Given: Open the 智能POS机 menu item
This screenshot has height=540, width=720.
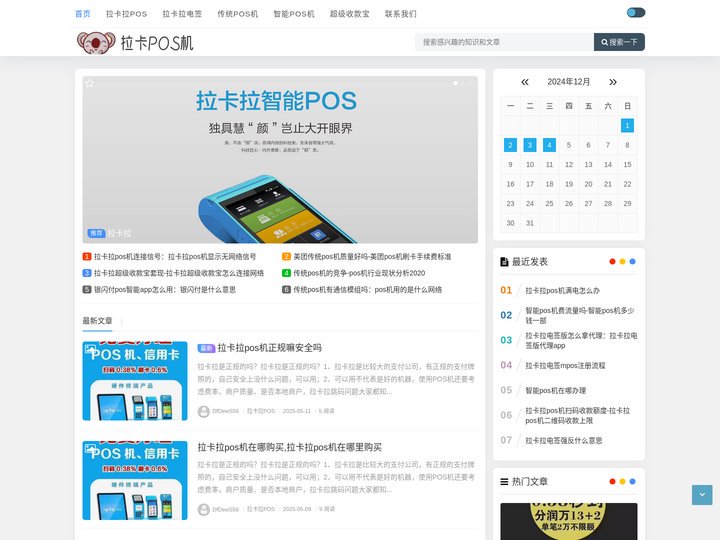Looking at the screenshot, I should coord(294,14).
